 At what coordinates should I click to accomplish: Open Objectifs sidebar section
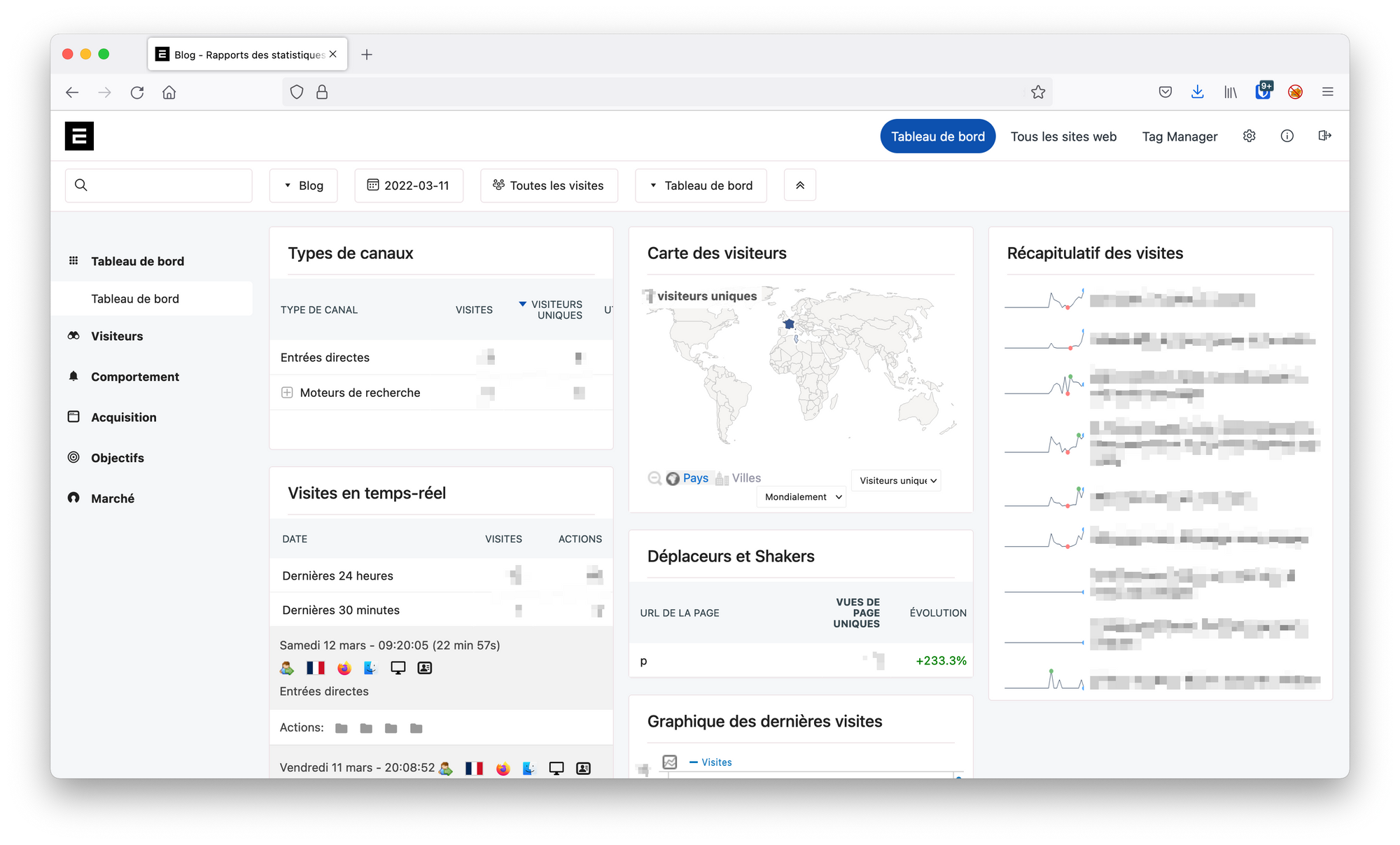[x=118, y=458]
